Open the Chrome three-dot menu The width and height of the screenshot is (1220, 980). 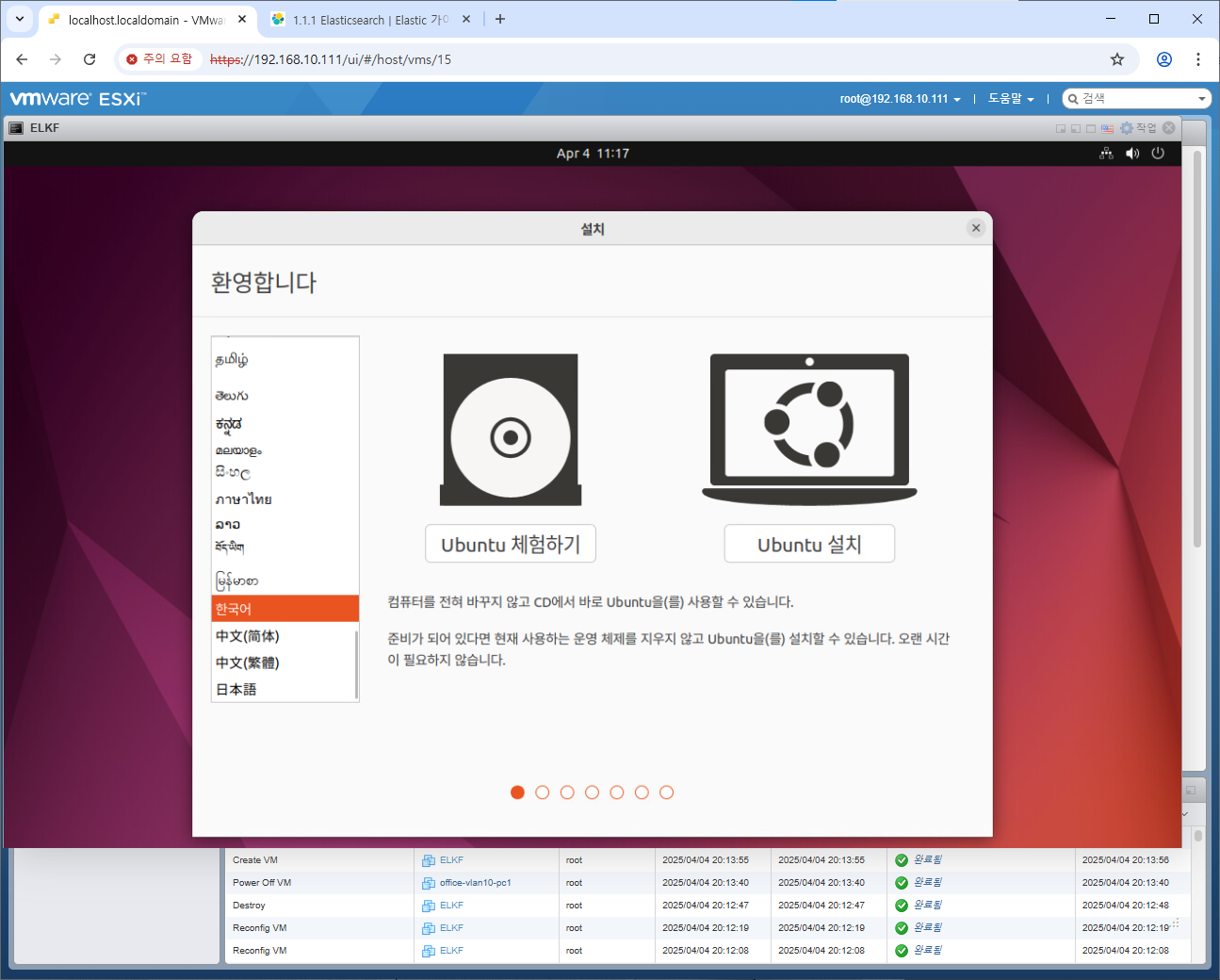point(1198,59)
